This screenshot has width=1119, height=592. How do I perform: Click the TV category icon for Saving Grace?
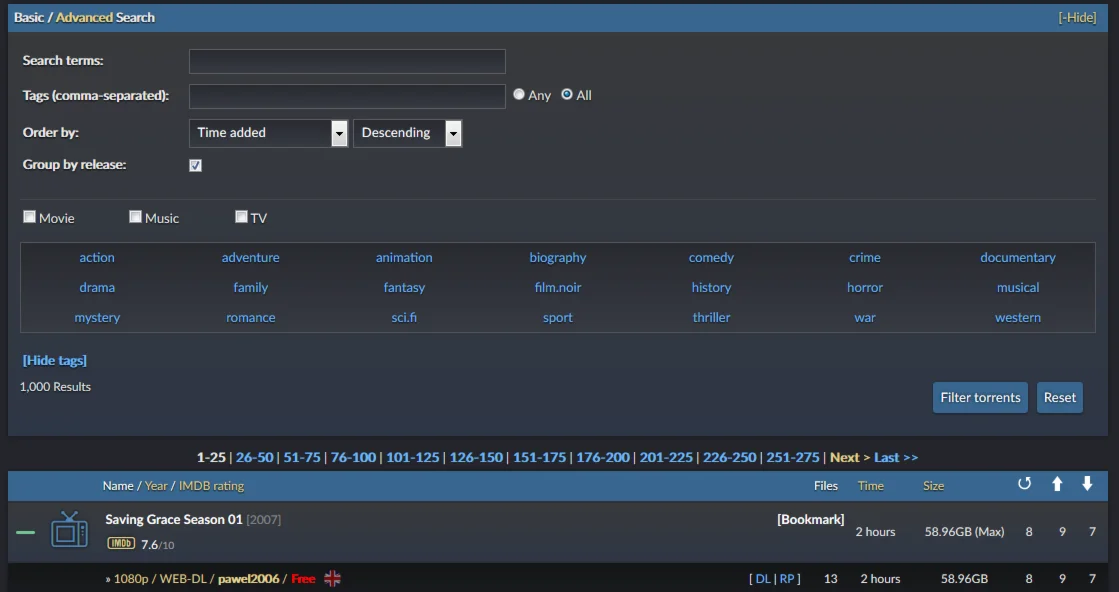(x=69, y=529)
